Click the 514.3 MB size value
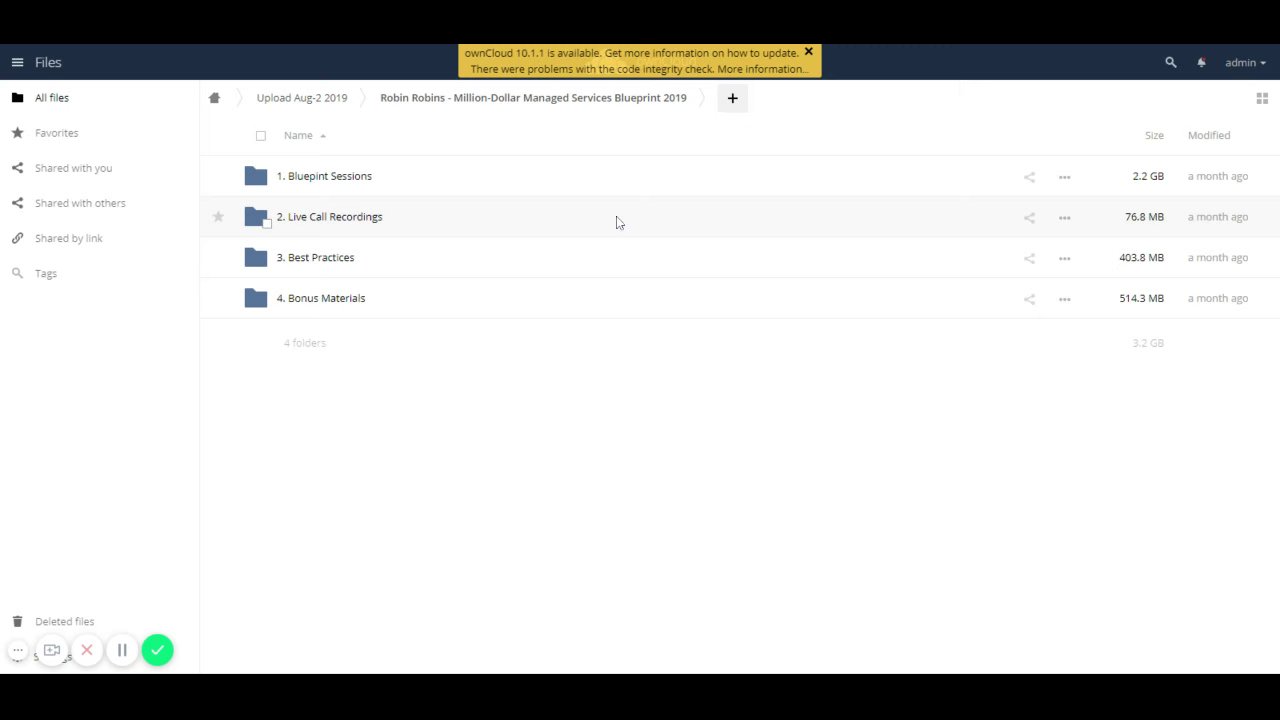 [1141, 298]
